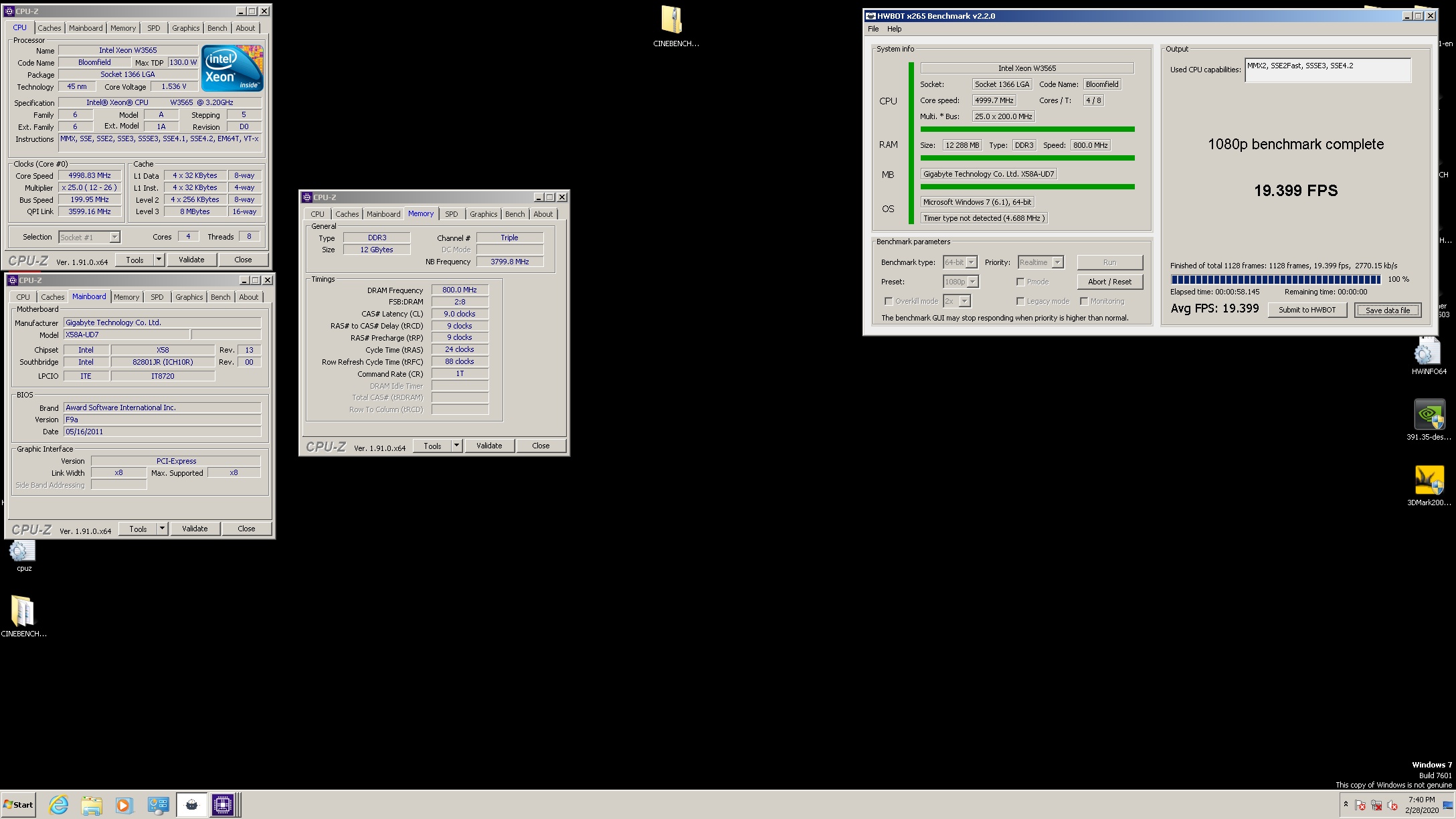The height and width of the screenshot is (819, 1456).
Task: Click the DRAM Frequency 800.0 MHz field
Action: 460,290
